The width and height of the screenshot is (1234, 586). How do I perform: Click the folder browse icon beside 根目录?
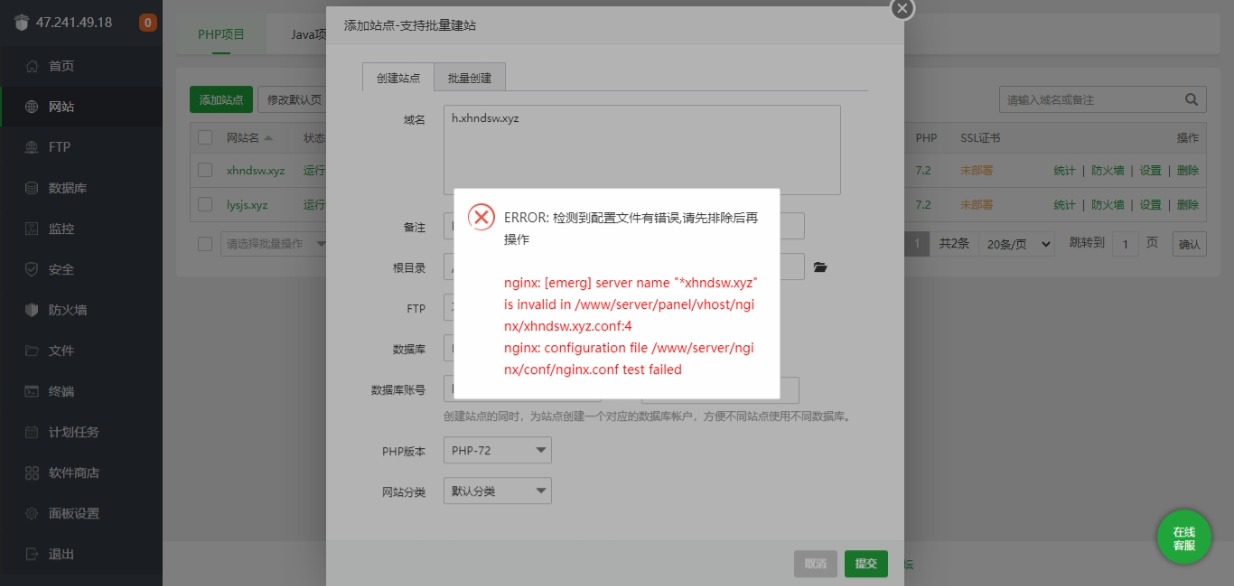pos(820,268)
